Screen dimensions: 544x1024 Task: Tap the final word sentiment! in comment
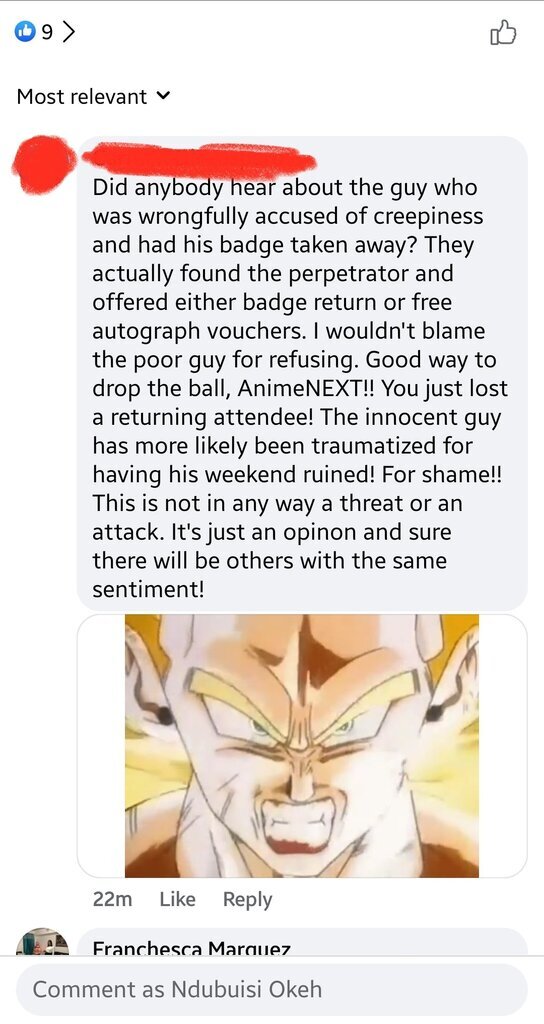click(x=148, y=590)
